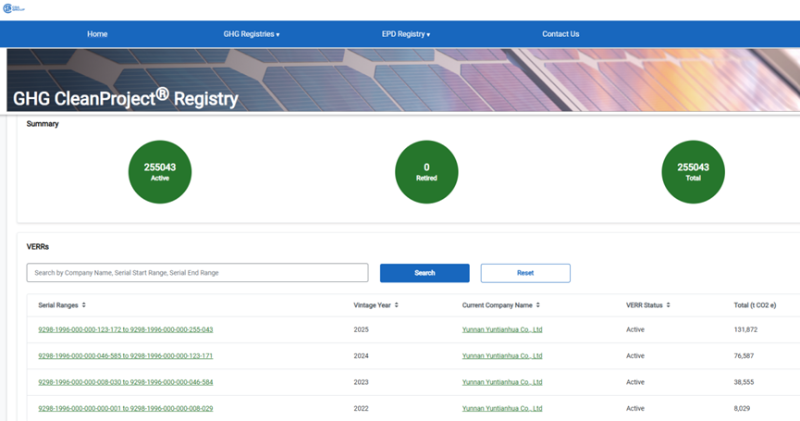Select the 2025 vintage year cell
The image size is (800, 421).
[361, 330]
